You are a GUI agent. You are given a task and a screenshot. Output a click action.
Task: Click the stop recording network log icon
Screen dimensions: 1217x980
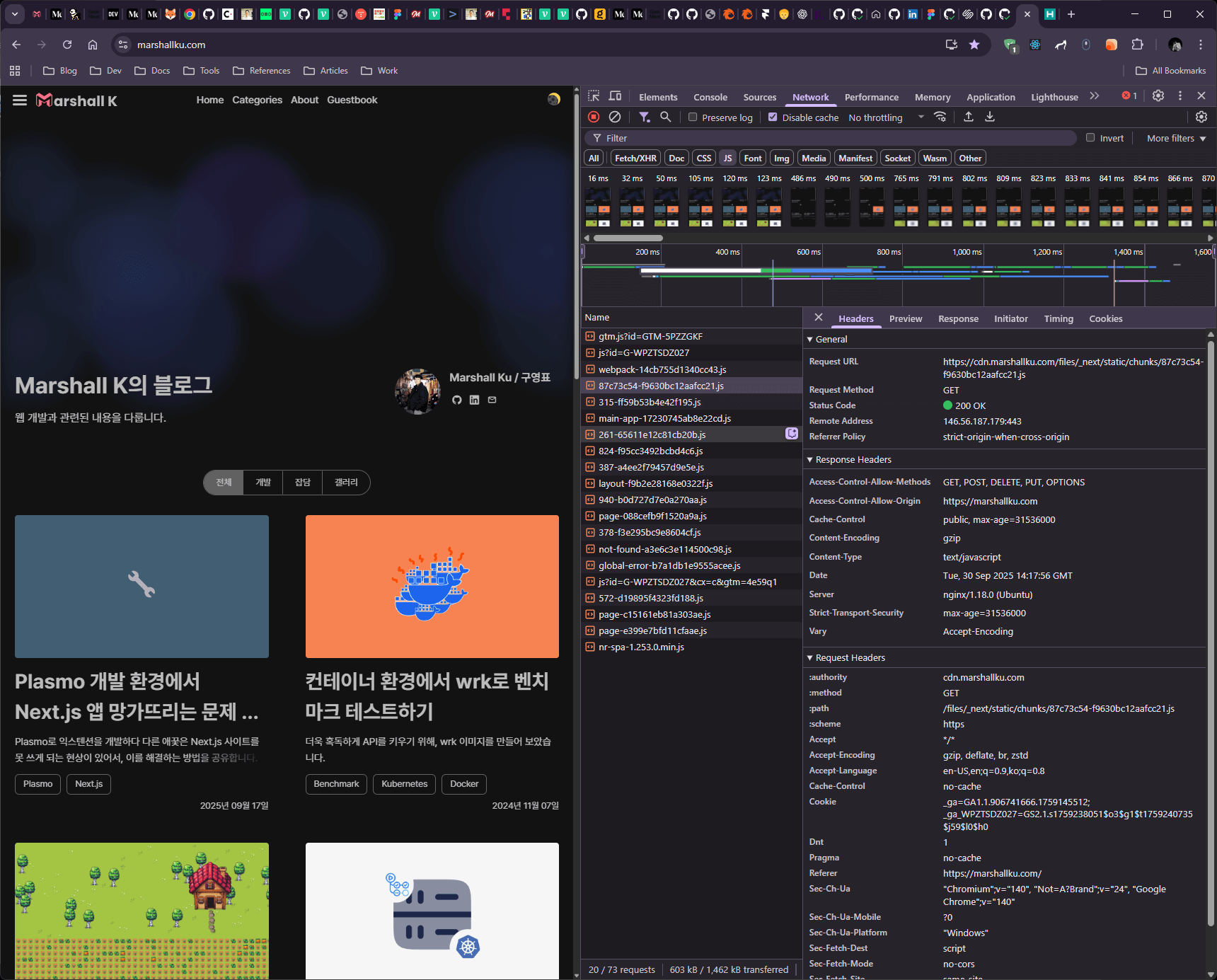coord(594,117)
